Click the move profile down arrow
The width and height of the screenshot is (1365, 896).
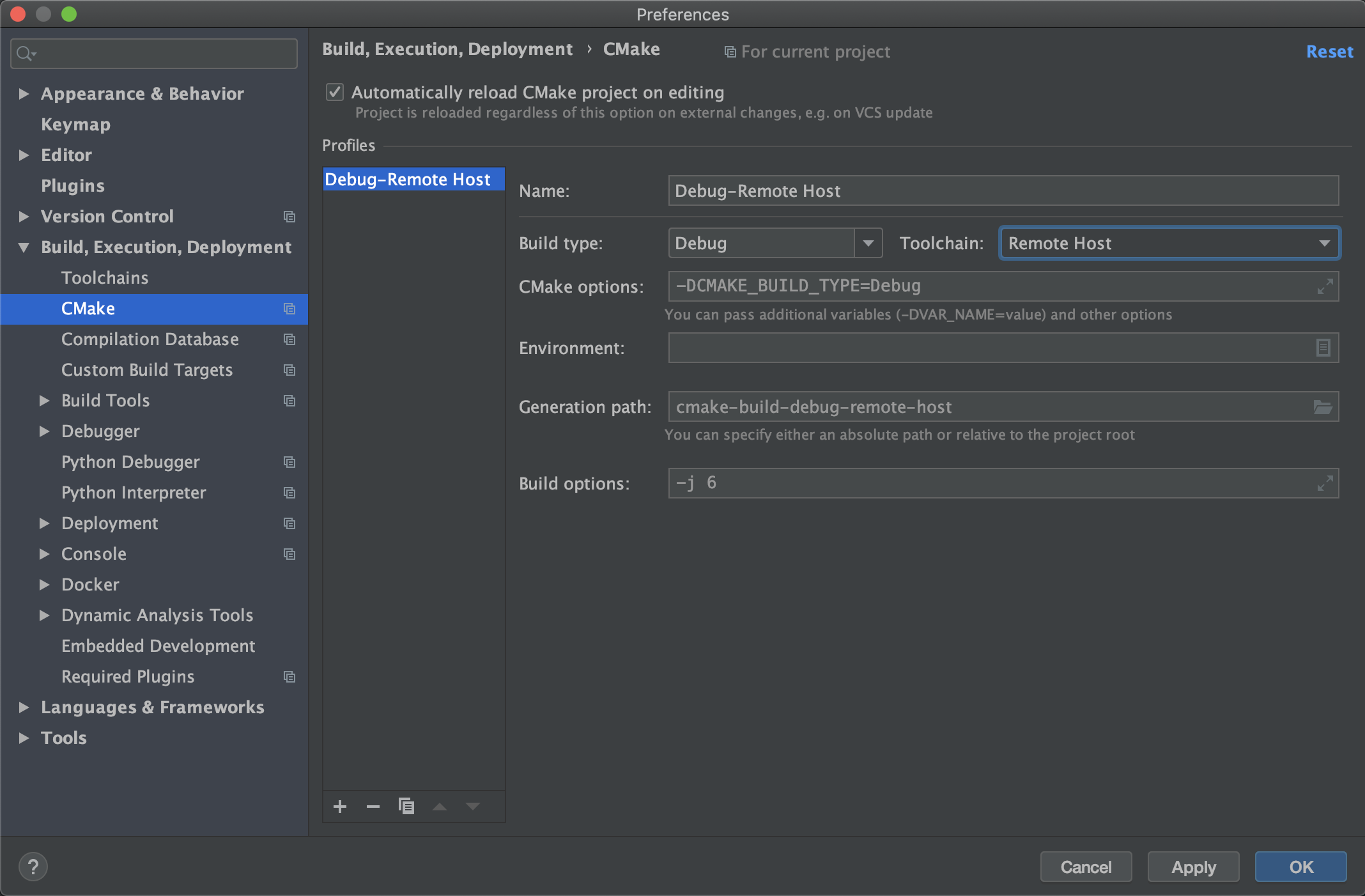[473, 807]
